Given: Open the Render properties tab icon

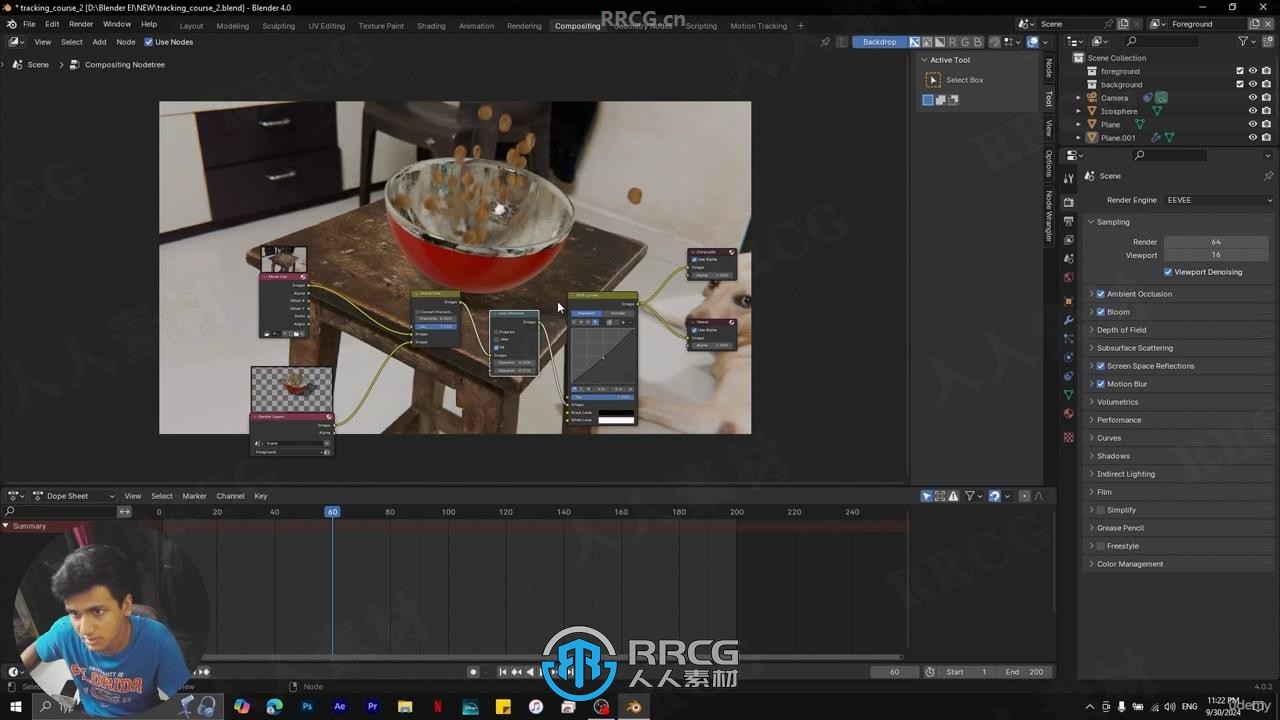Looking at the screenshot, I should [x=1068, y=202].
